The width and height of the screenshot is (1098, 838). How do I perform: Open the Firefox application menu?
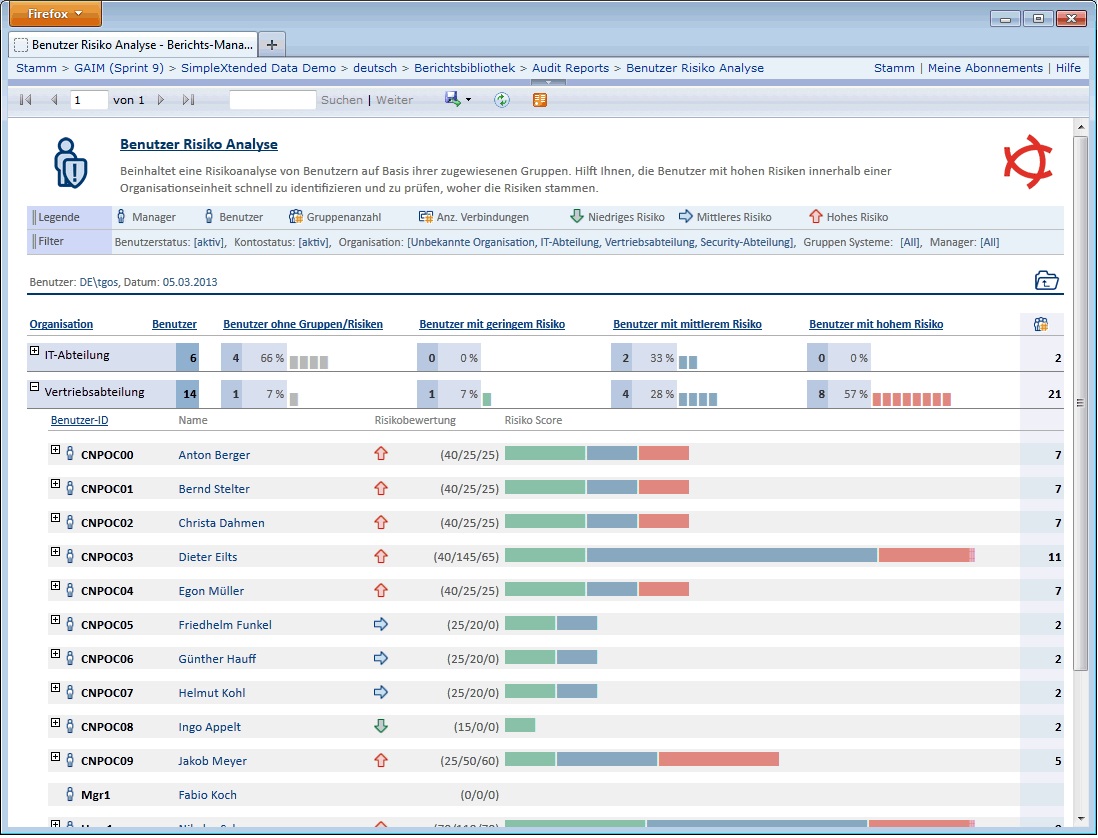pos(55,13)
